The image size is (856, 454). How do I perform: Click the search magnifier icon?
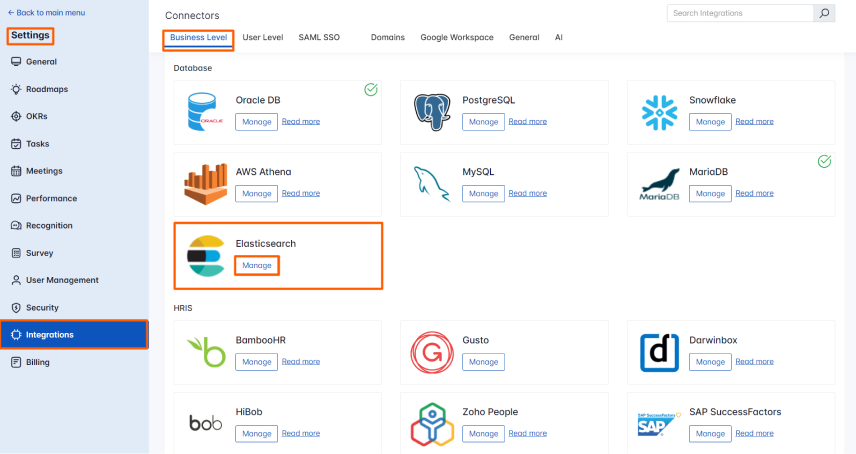[824, 13]
